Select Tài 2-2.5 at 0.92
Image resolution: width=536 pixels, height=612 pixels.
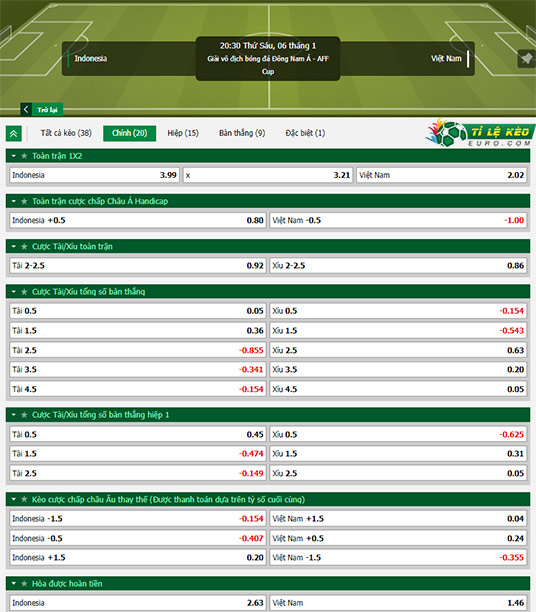click(138, 266)
